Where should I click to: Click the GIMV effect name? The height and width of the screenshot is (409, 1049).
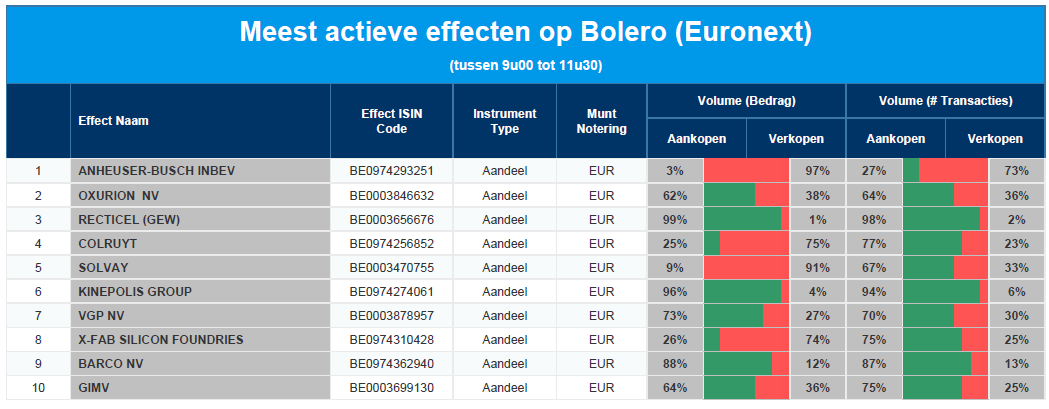(92, 388)
